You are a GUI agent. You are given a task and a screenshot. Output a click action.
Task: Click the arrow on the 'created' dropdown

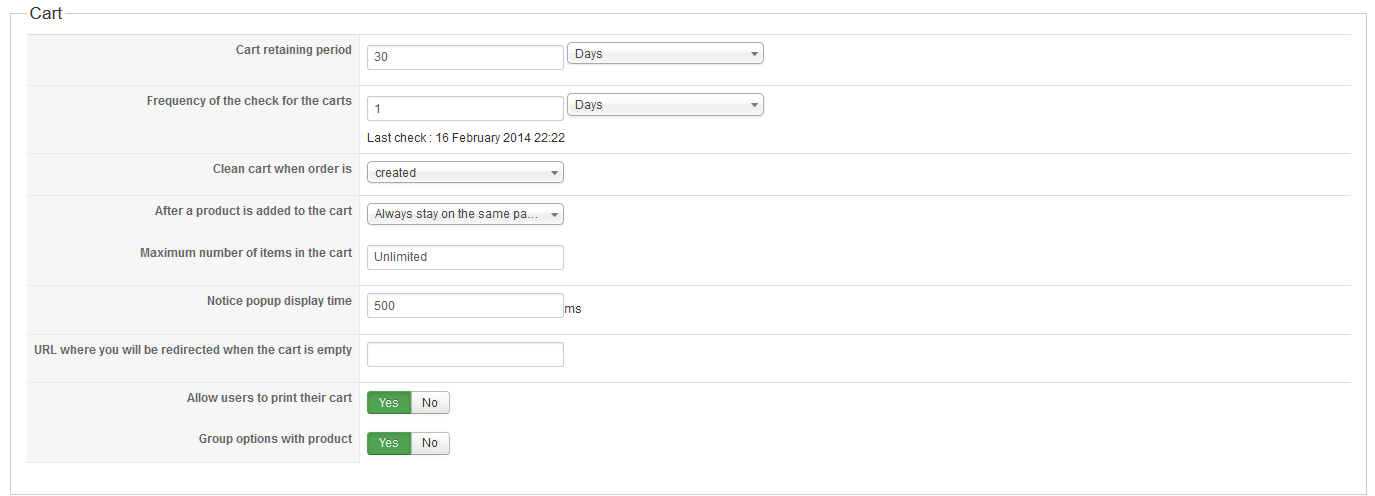pos(554,173)
